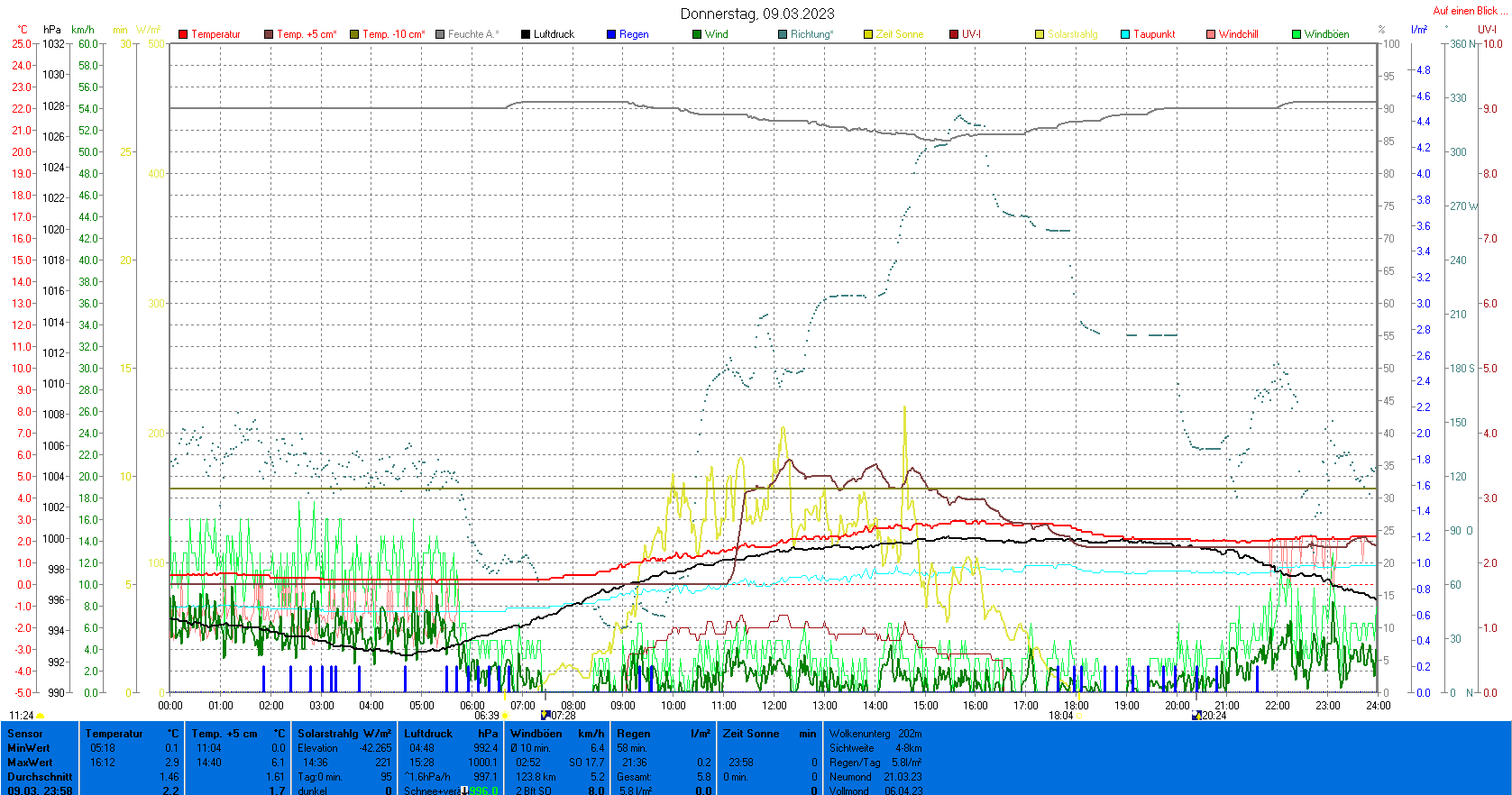Click the 'Neumond 21.03.23' entry
Image resolution: width=1512 pixels, height=795 pixels.
875,777
